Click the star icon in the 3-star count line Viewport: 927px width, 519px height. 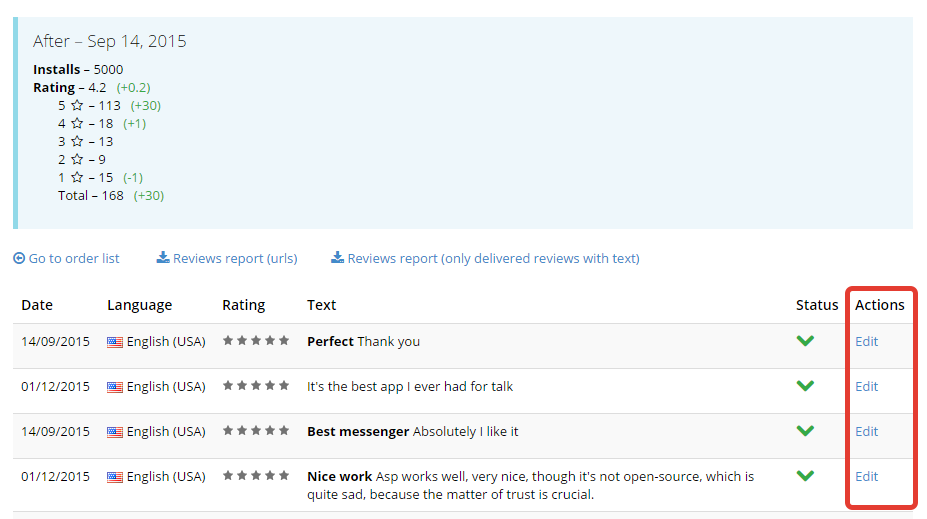tap(77, 141)
